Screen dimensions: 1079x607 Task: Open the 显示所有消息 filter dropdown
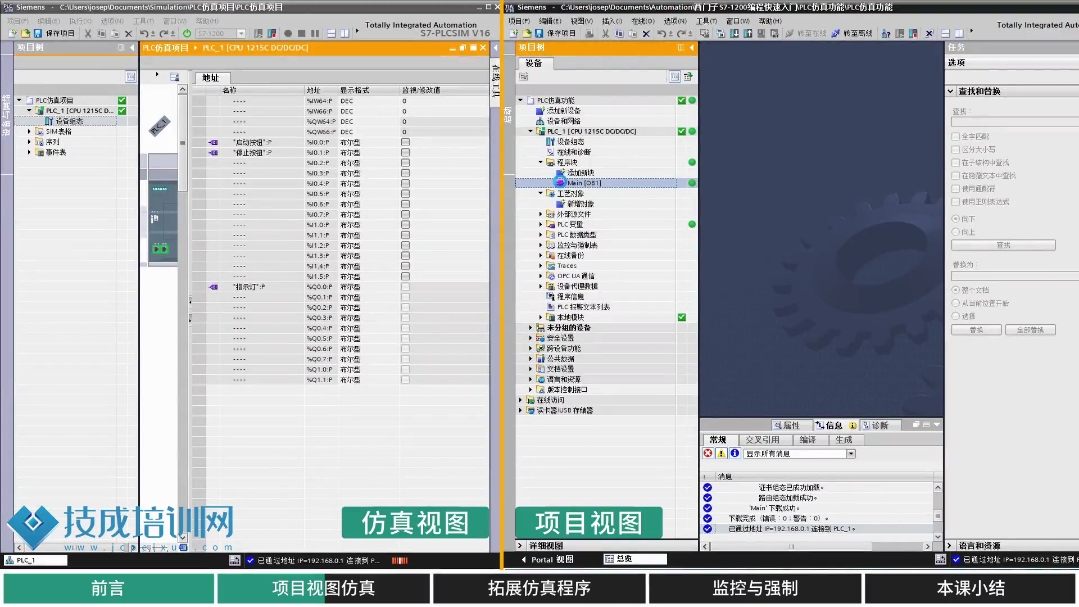point(851,454)
